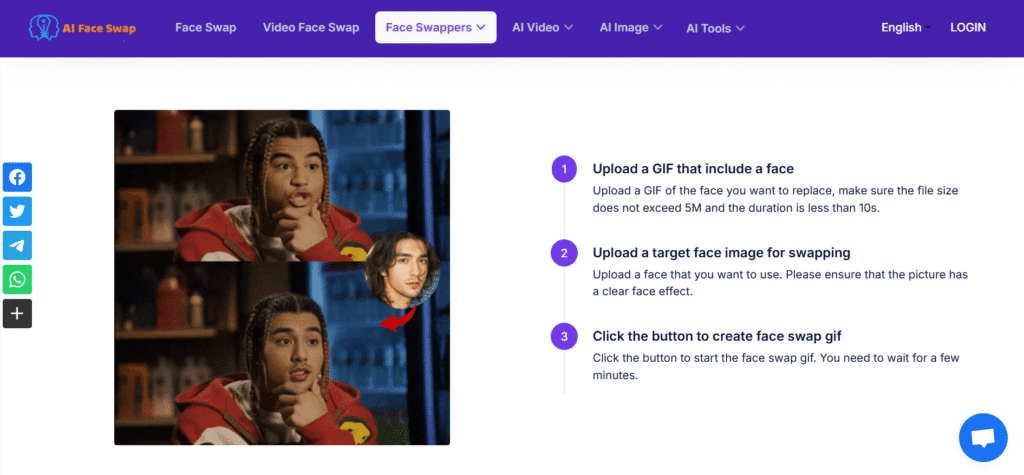Expand the Face Swappers dropdown
The width and height of the screenshot is (1024, 475).
tap(435, 27)
